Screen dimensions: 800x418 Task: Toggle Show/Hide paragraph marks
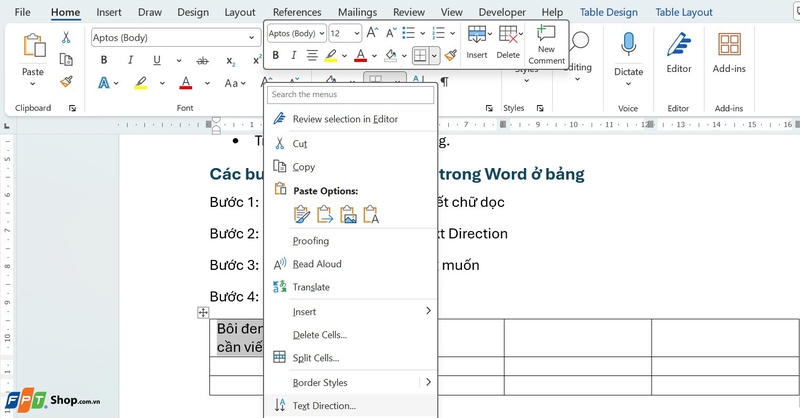click(x=444, y=82)
